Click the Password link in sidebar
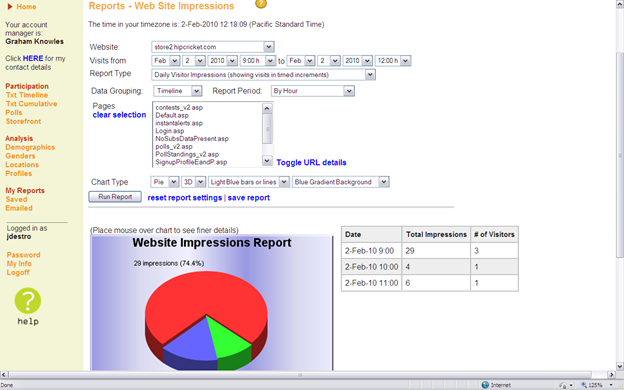This screenshot has height=390, width=624. pos(23,255)
